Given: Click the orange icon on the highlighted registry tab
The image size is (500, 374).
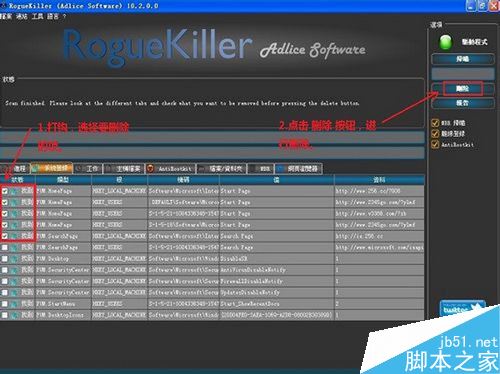Looking at the screenshot, I should coord(35,169).
